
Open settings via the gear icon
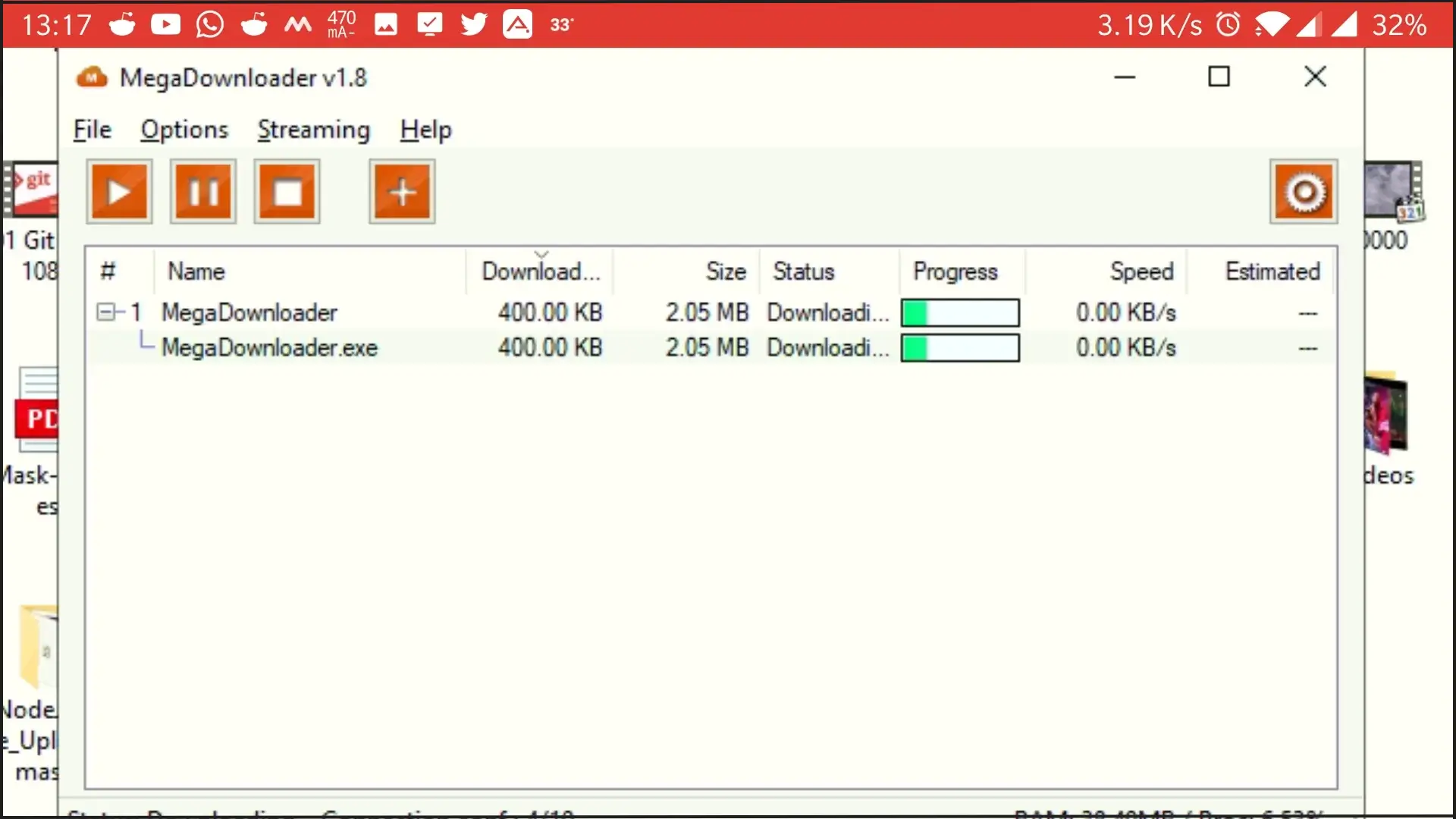point(1304,192)
